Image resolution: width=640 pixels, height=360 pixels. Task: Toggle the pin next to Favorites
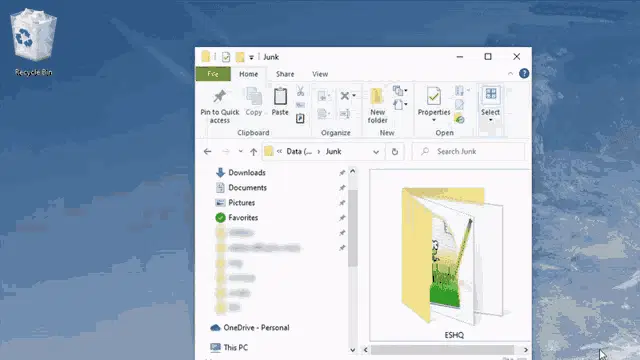point(342,218)
